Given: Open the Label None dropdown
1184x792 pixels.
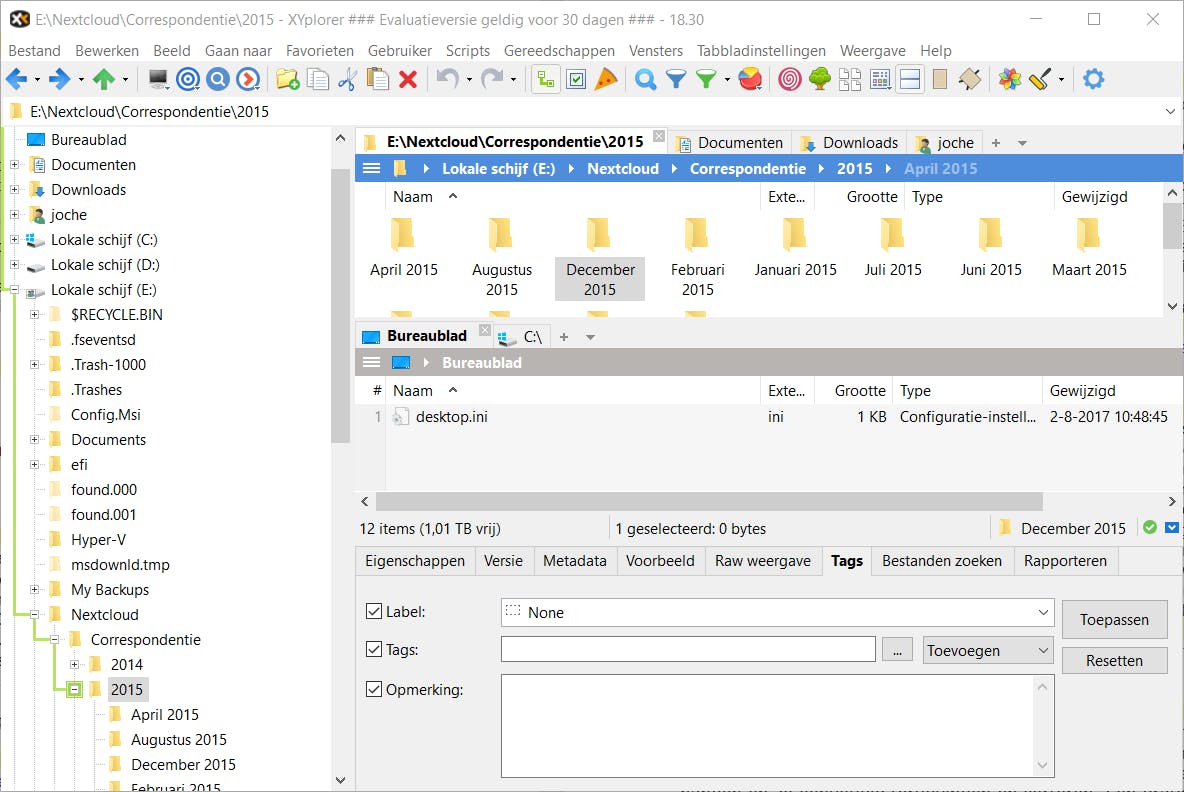Looking at the screenshot, I should pyautogui.click(x=778, y=612).
